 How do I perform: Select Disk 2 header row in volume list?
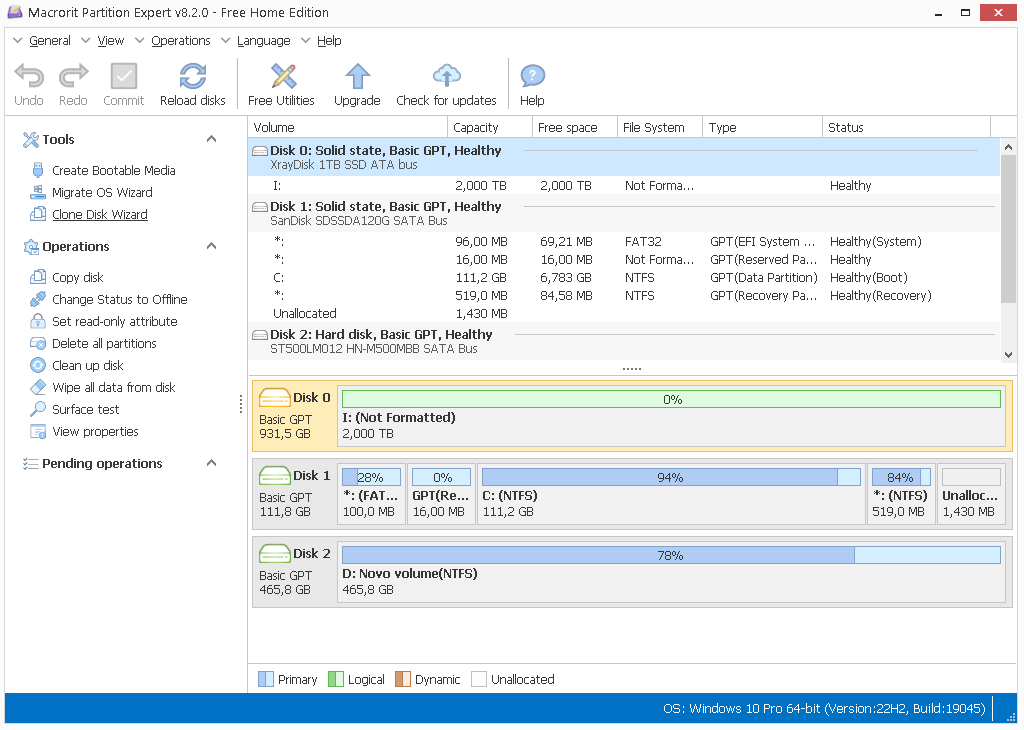(x=624, y=341)
